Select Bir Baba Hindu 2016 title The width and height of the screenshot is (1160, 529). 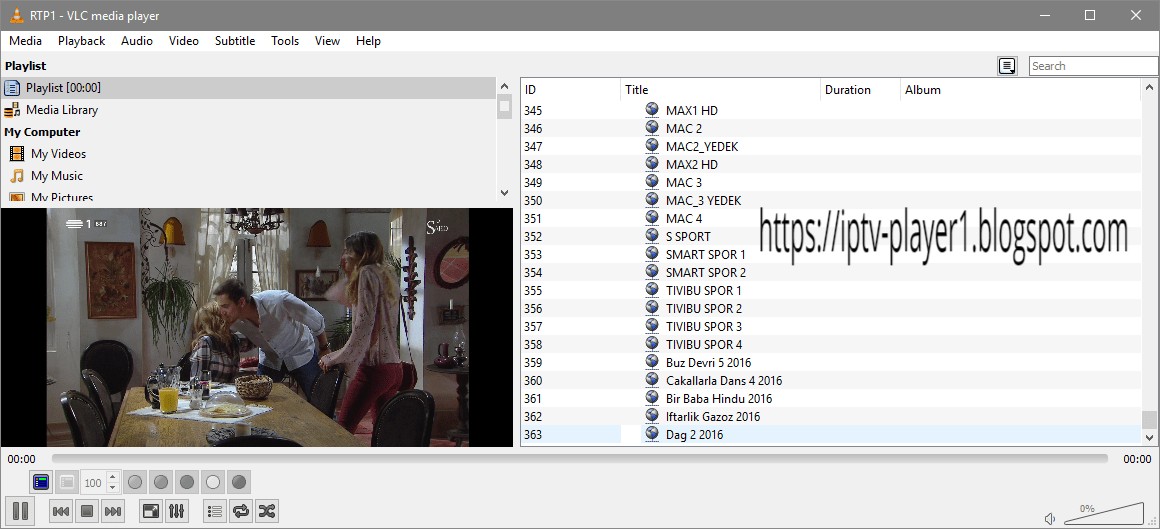point(719,399)
